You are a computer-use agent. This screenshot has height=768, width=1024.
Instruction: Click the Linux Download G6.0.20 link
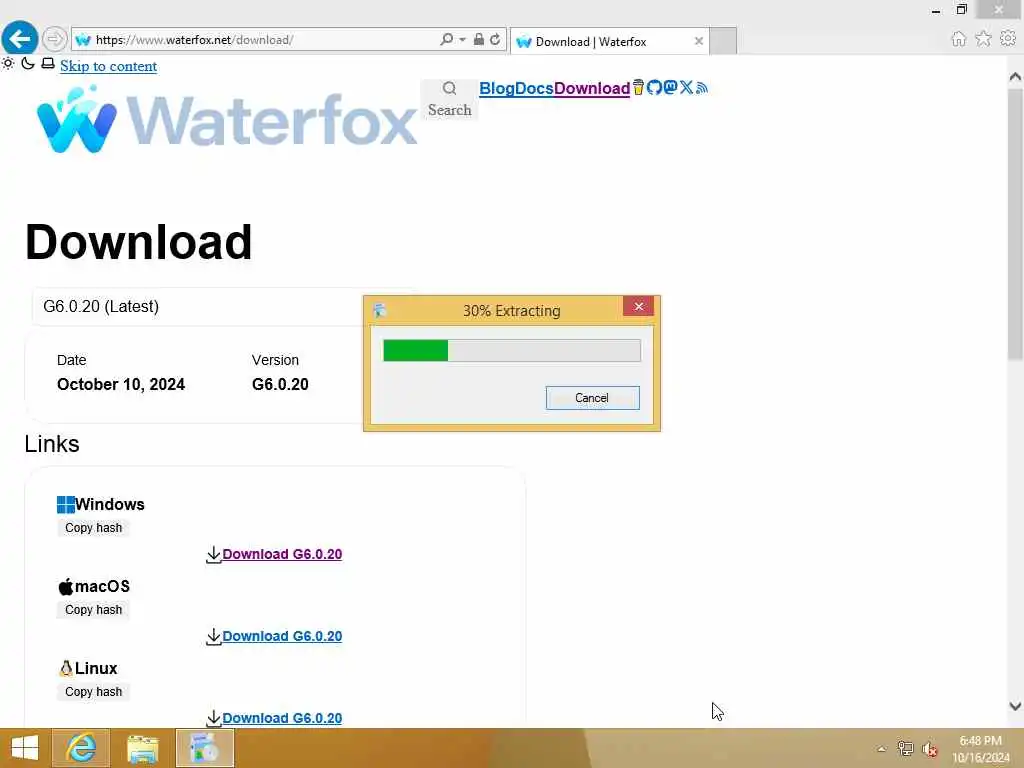coord(281,718)
